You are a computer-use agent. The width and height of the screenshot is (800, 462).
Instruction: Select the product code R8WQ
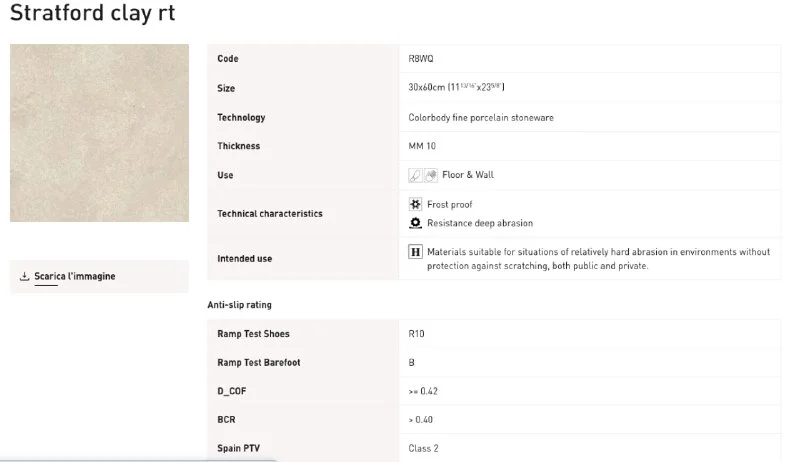421,59
